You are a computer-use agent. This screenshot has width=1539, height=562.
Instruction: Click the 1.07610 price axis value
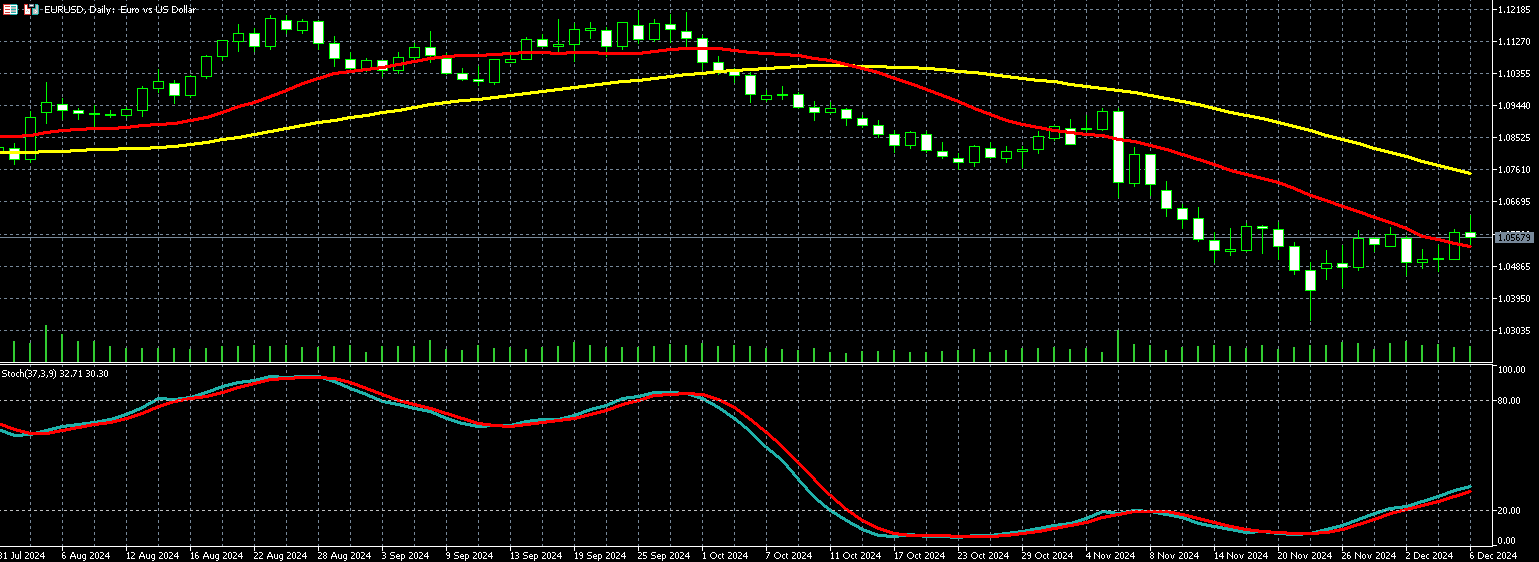(x=1515, y=170)
